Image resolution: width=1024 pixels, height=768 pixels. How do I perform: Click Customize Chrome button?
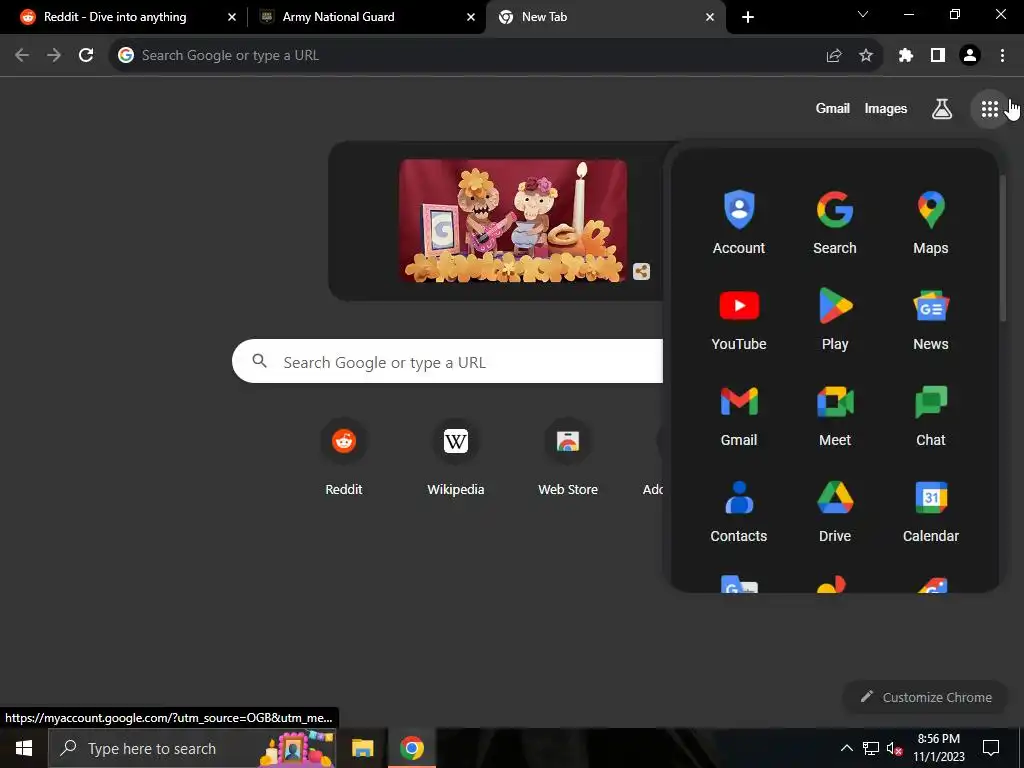[925, 697]
